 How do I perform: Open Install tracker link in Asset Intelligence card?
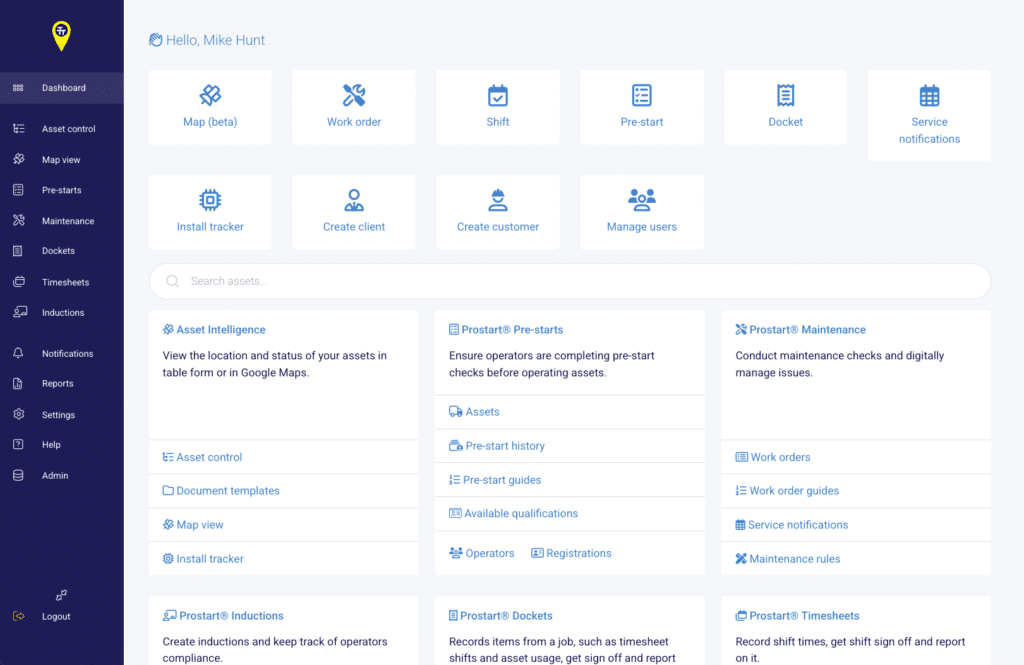tap(203, 559)
